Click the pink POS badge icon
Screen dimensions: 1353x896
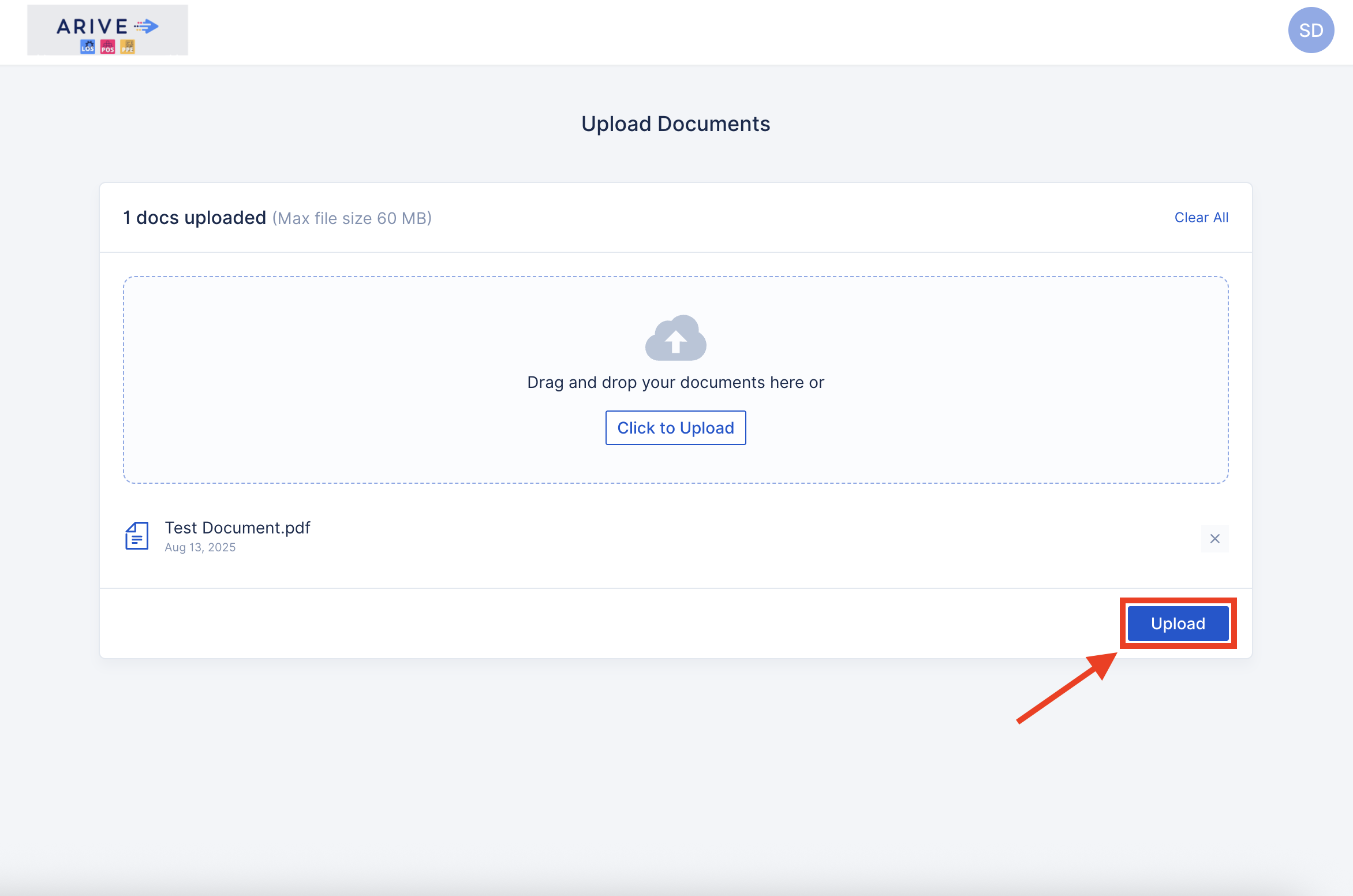[x=108, y=47]
